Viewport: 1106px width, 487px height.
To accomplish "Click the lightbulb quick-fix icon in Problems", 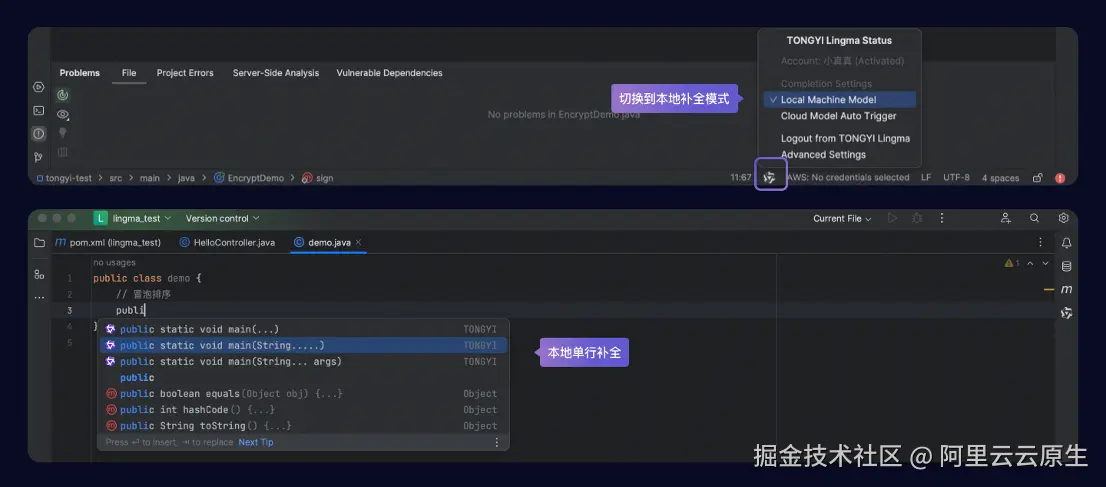I will click(63, 133).
